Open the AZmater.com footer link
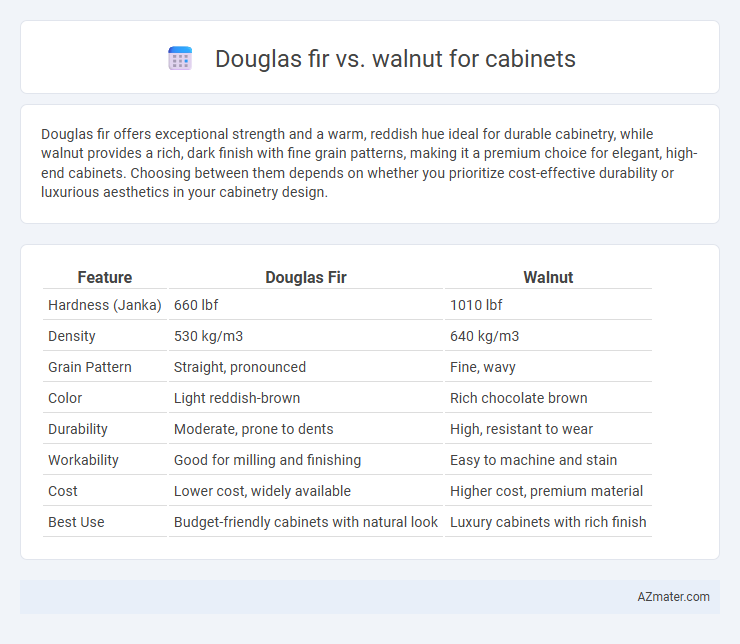The image size is (740, 644). tap(673, 597)
